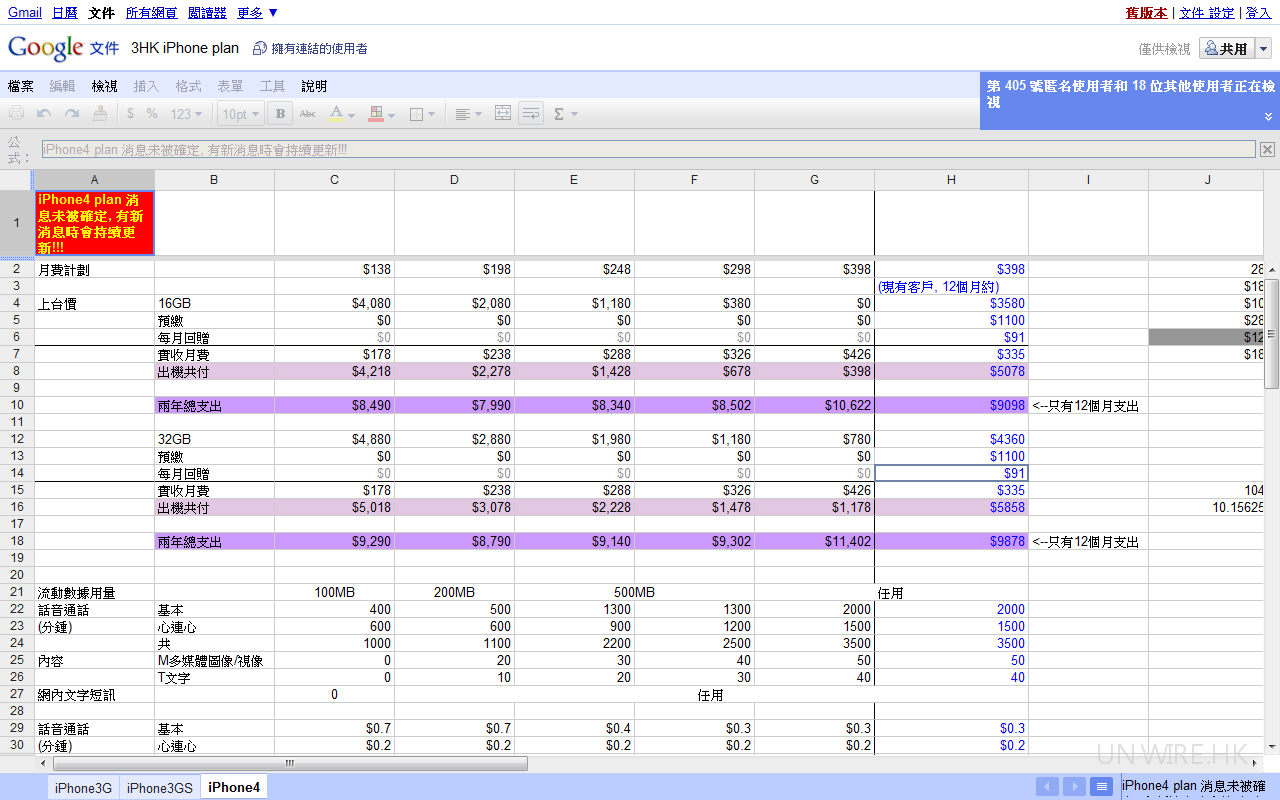Toggle bold formatting button

point(280,114)
